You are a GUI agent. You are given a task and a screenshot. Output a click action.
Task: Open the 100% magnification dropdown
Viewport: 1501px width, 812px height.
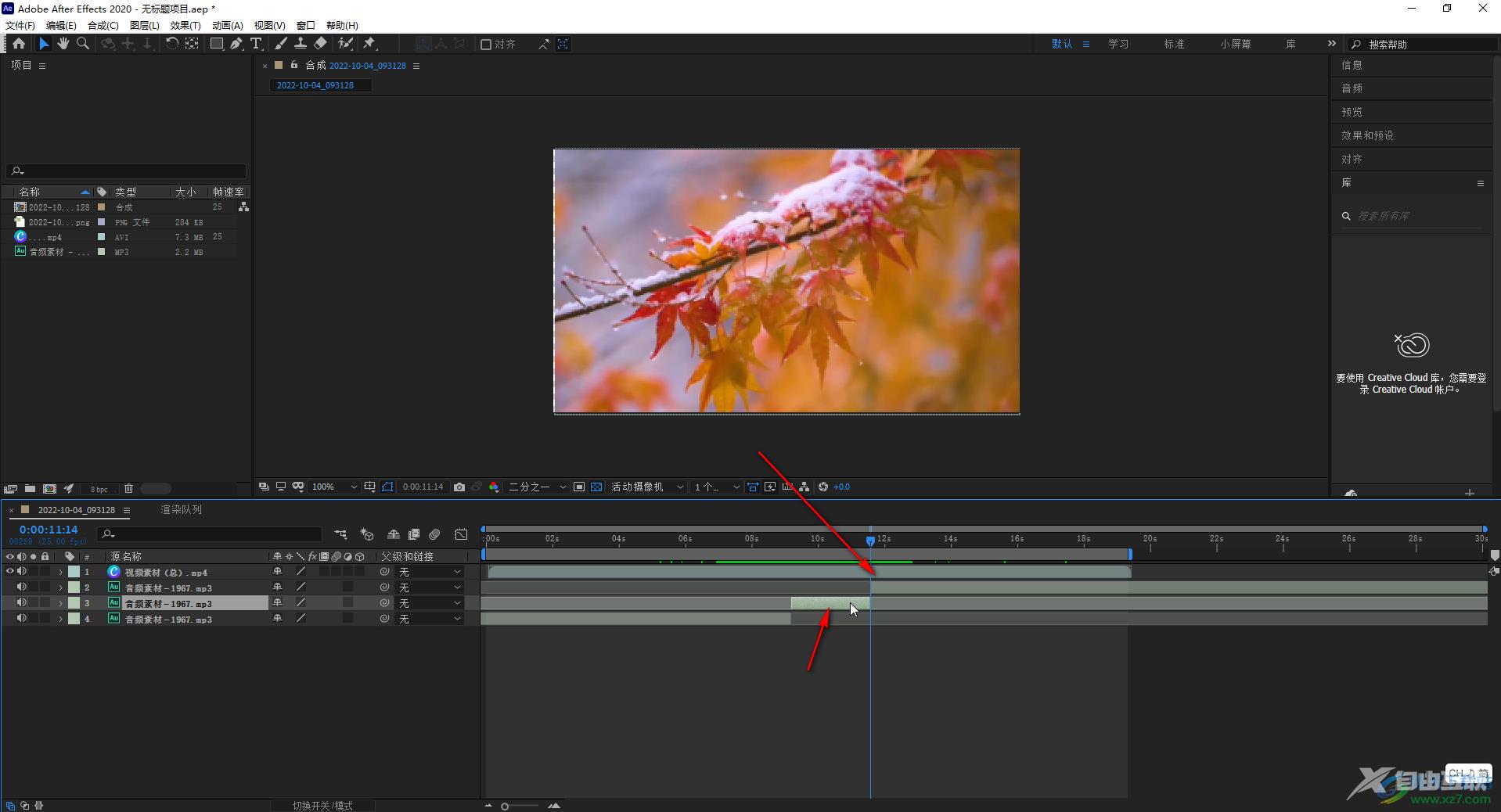click(334, 487)
